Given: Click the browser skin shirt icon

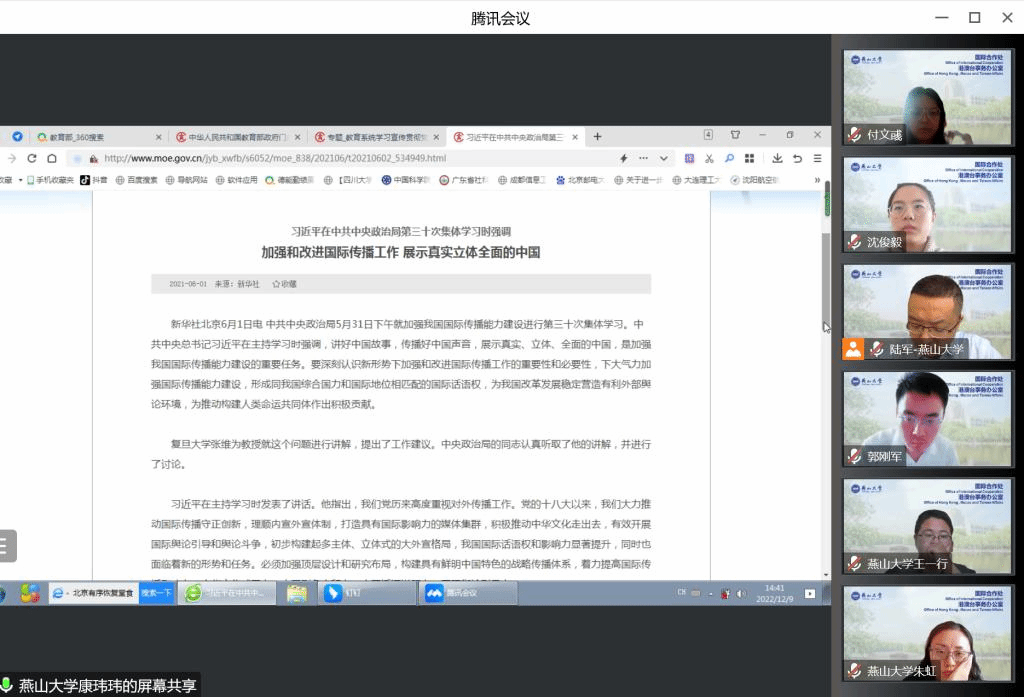Looking at the screenshot, I should click(x=735, y=135).
